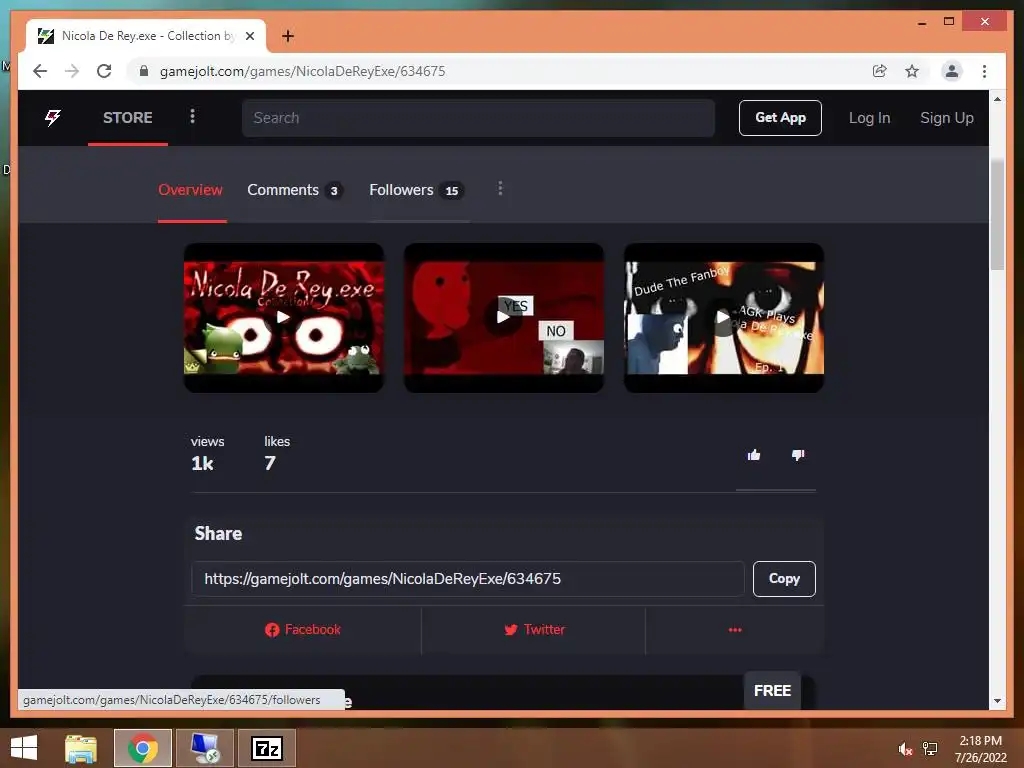Click the muted volume tray icon
Image resolution: width=1024 pixels, height=768 pixels.
904,749
